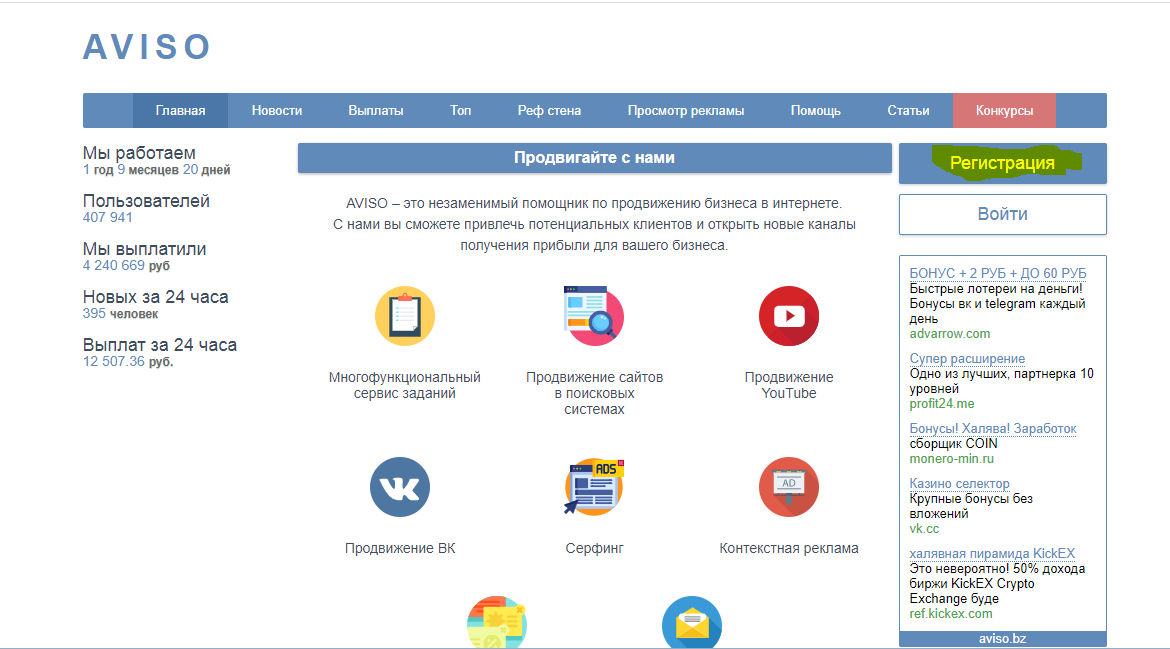Viewport: 1170px width, 649px height.
Task: Open the халявная пирамида KickEX link
Action: coord(992,554)
